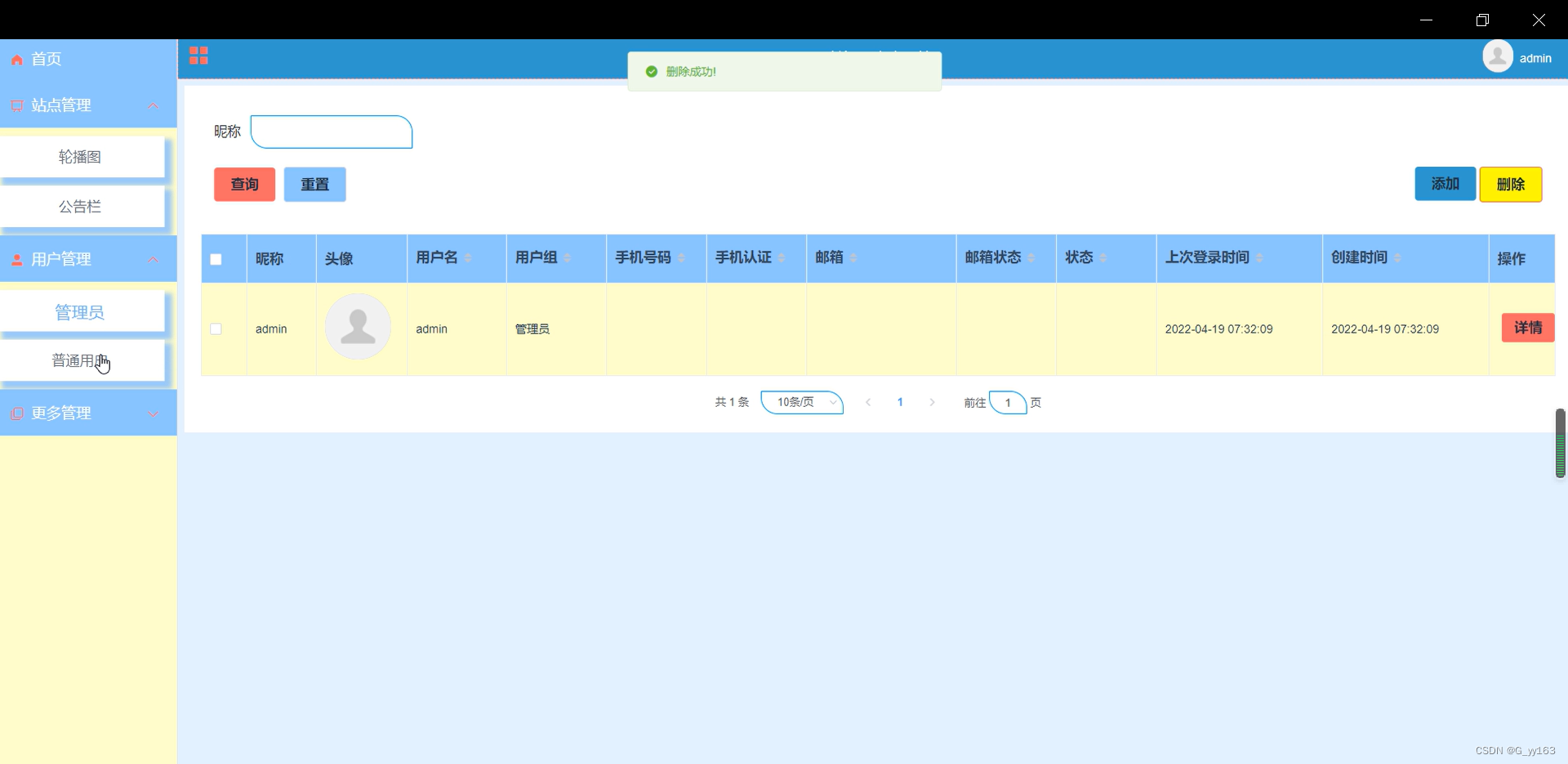Screen dimensions: 1568x764
Task: Click the 共 1 条 total count text
Action: click(x=732, y=402)
